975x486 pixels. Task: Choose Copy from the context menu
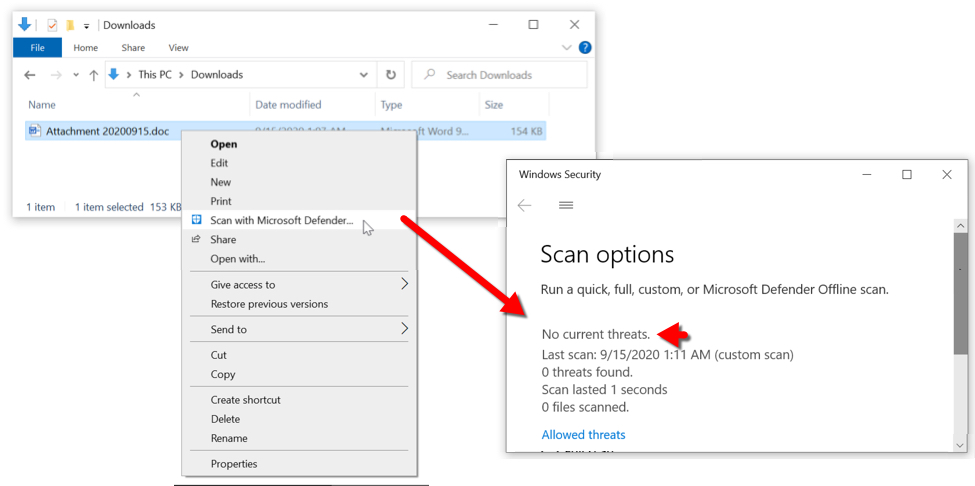(300, 374)
